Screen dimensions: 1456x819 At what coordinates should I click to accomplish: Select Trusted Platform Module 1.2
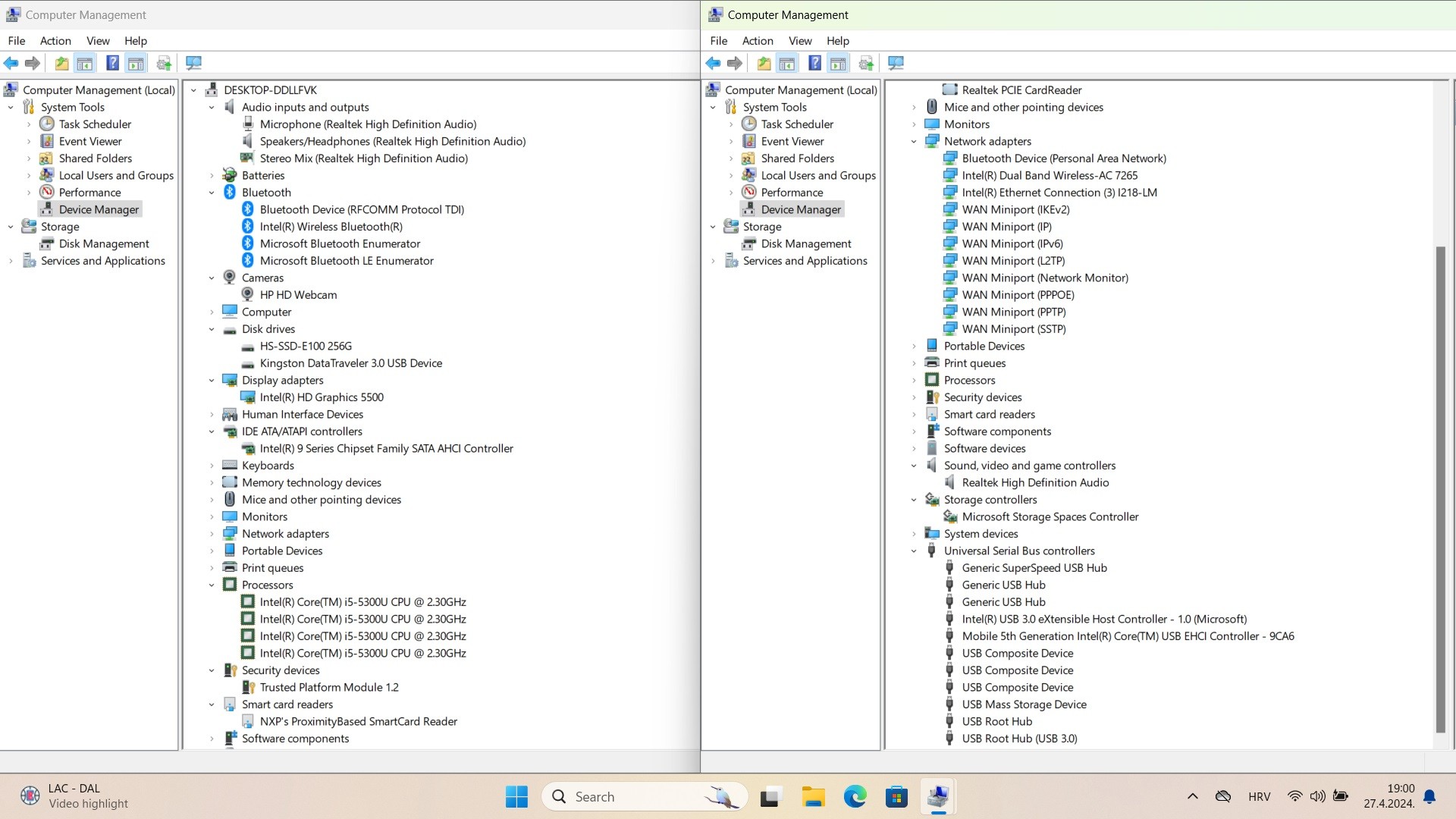(329, 688)
